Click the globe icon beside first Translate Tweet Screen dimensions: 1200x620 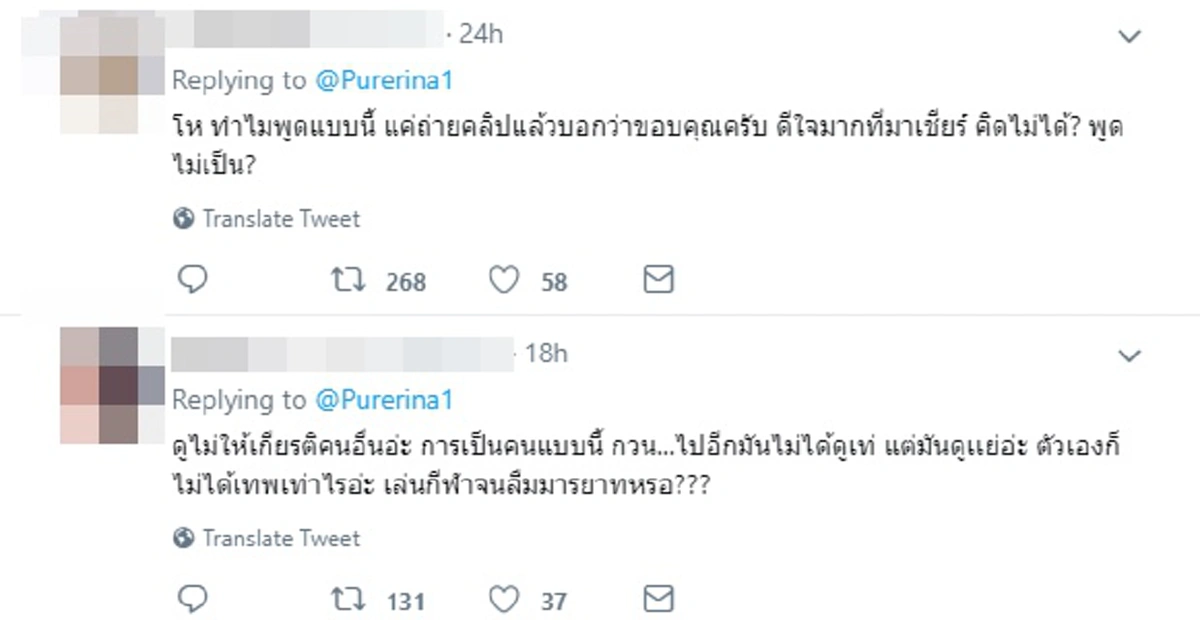(x=184, y=218)
